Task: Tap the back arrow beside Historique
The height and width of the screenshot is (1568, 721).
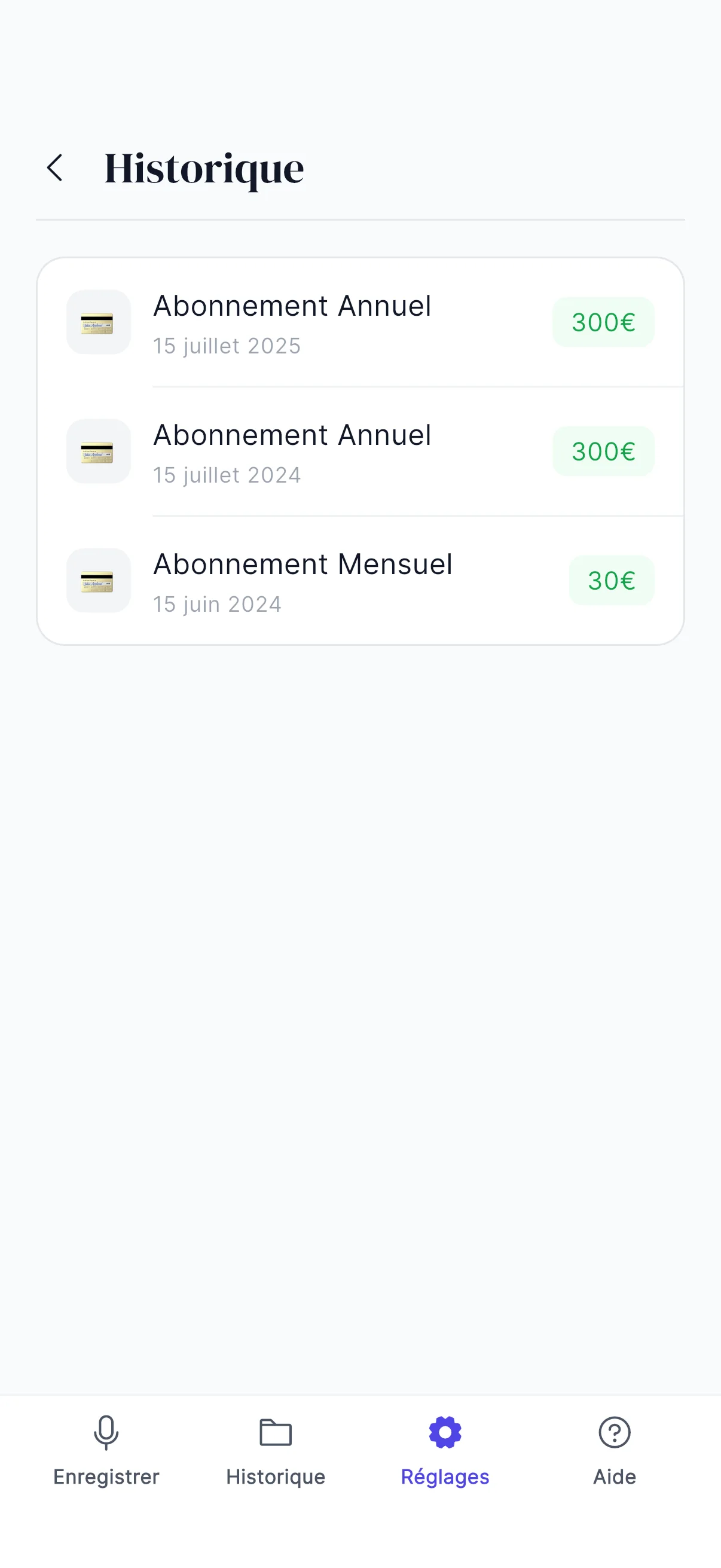Action: click(55, 167)
